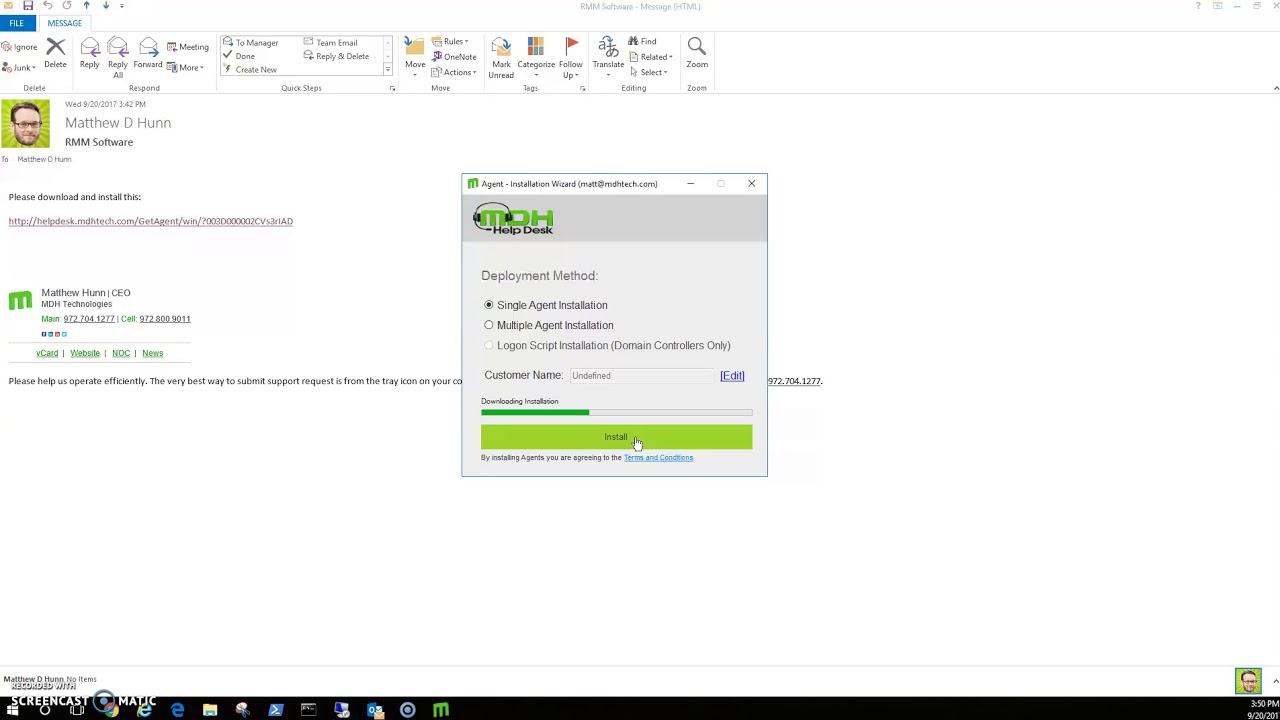Open the FILE tab

pos(17,23)
